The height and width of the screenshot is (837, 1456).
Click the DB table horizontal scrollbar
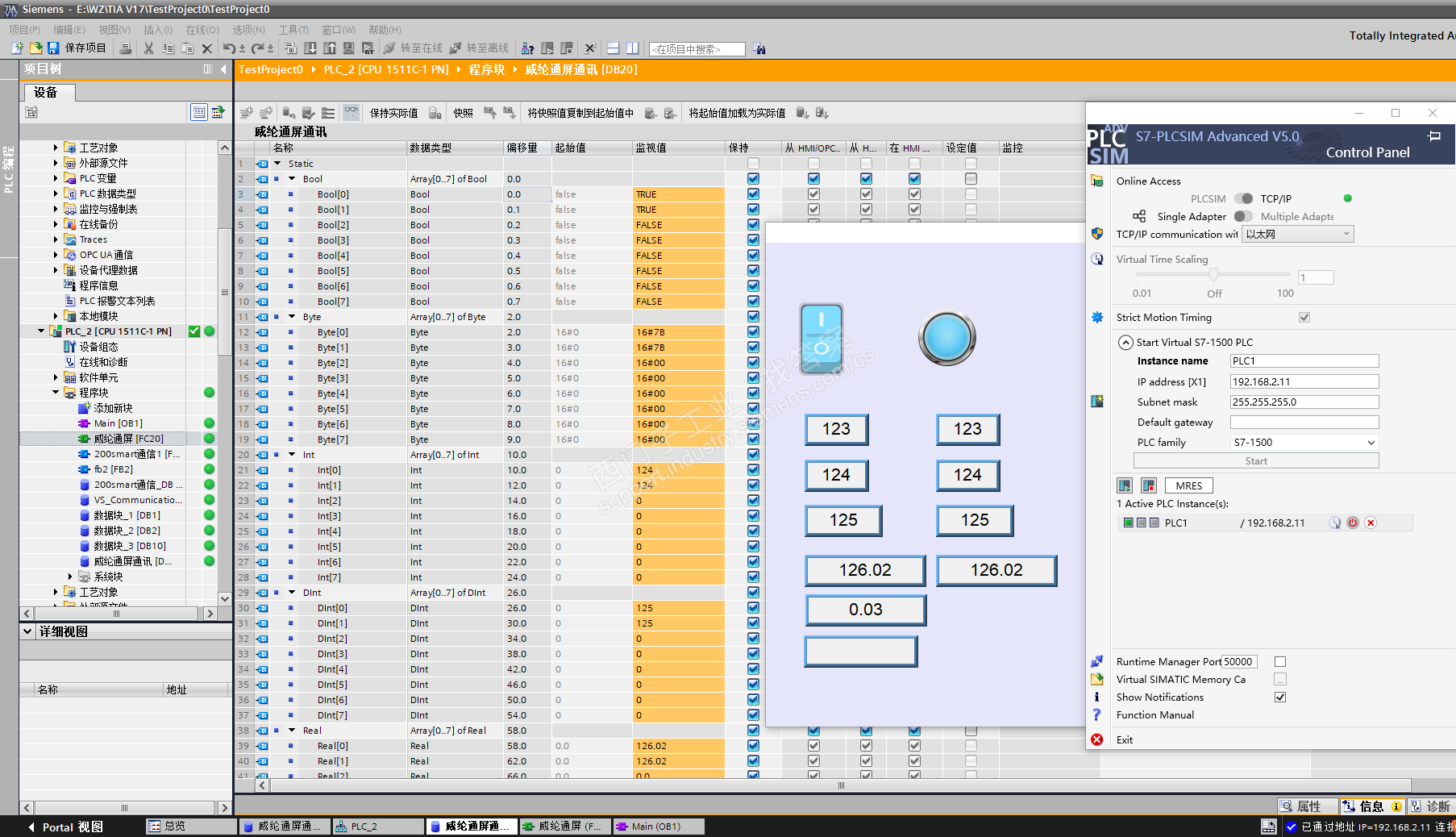pyautogui.click(x=841, y=785)
